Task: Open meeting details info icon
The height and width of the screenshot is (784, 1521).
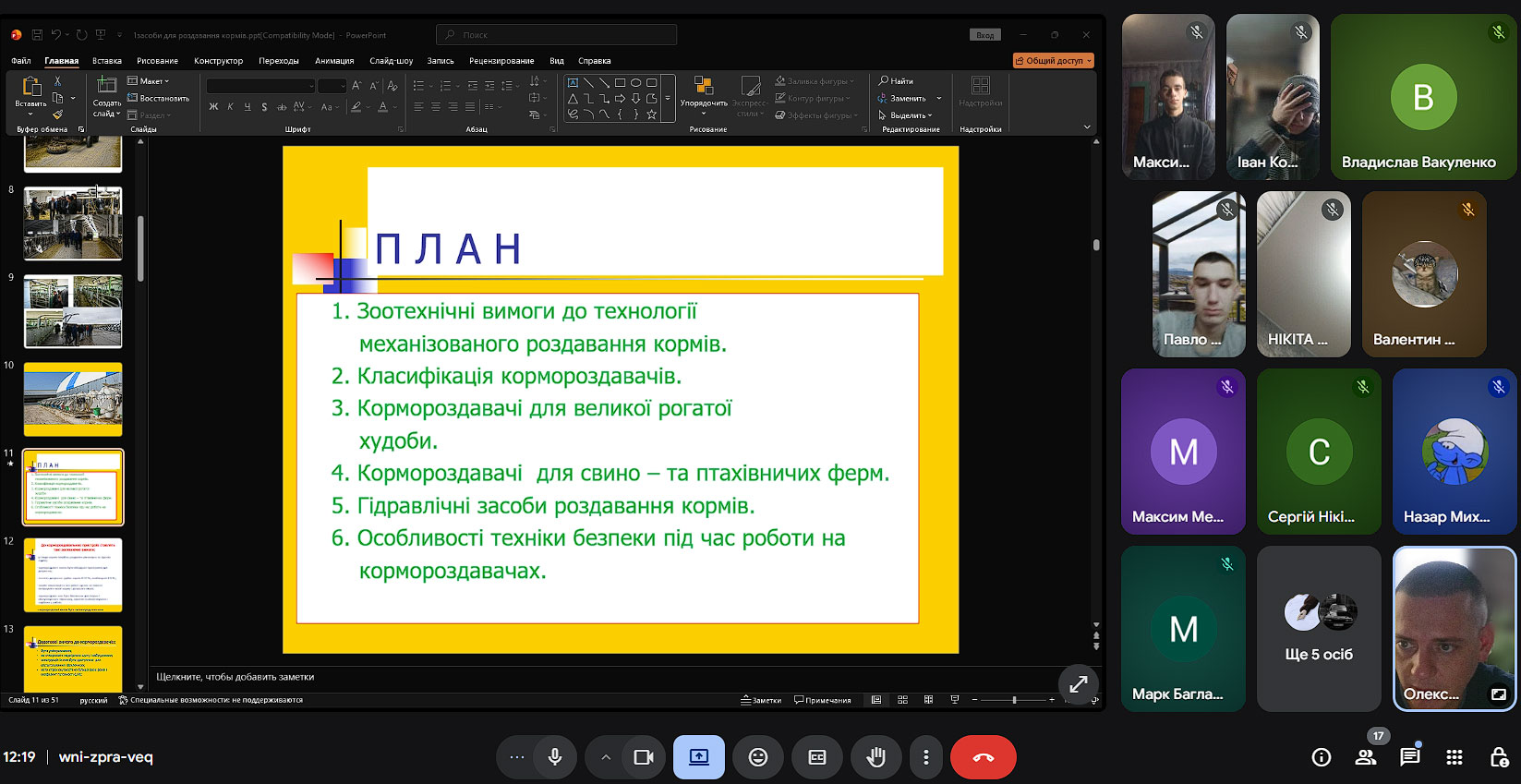Action: tap(1321, 757)
